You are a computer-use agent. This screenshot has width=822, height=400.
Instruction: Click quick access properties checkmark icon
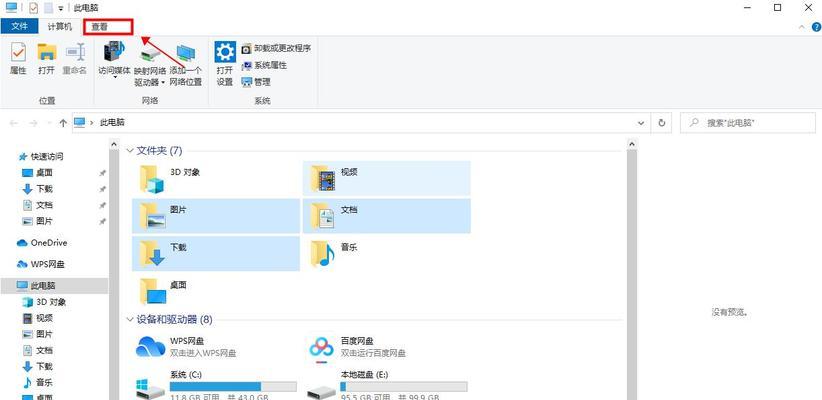pyautogui.click(x=34, y=8)
